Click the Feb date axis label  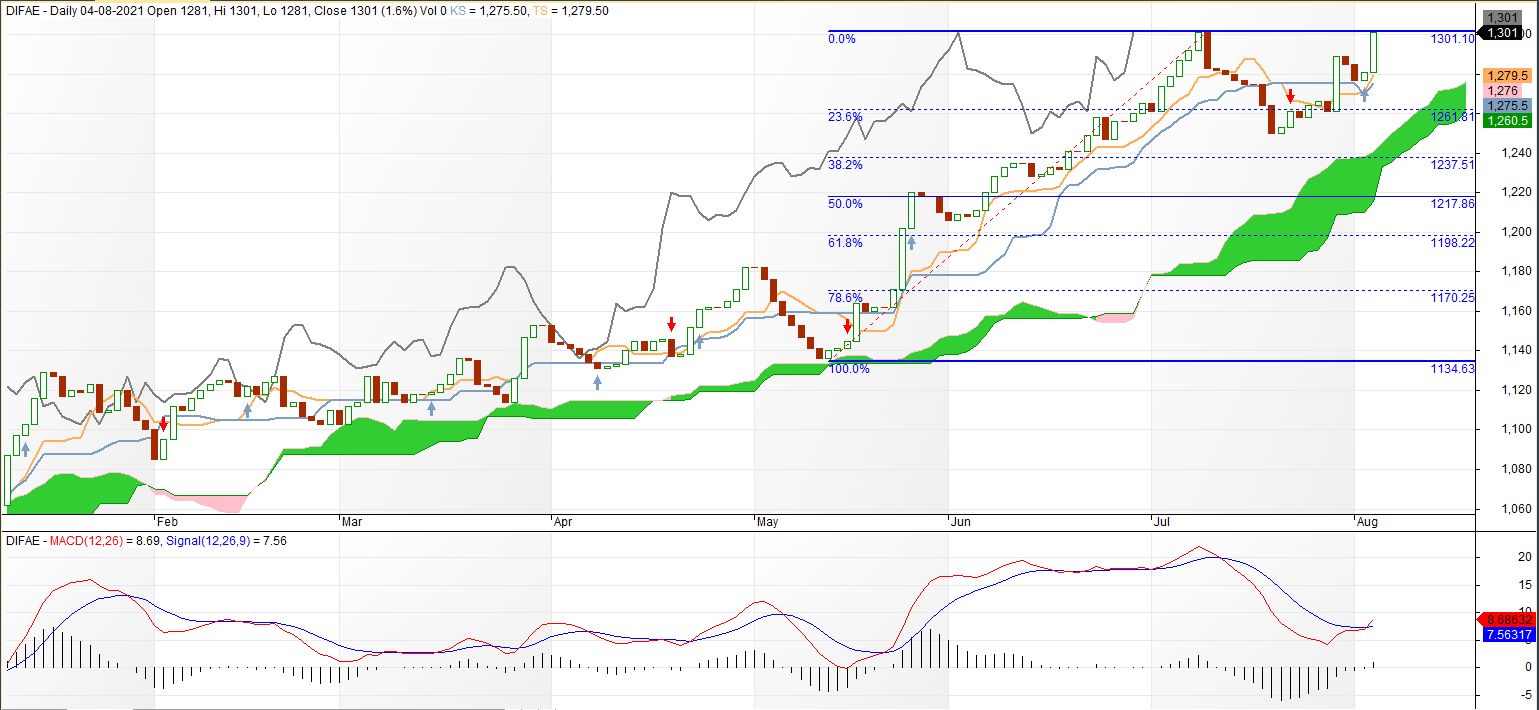(167, 522)
